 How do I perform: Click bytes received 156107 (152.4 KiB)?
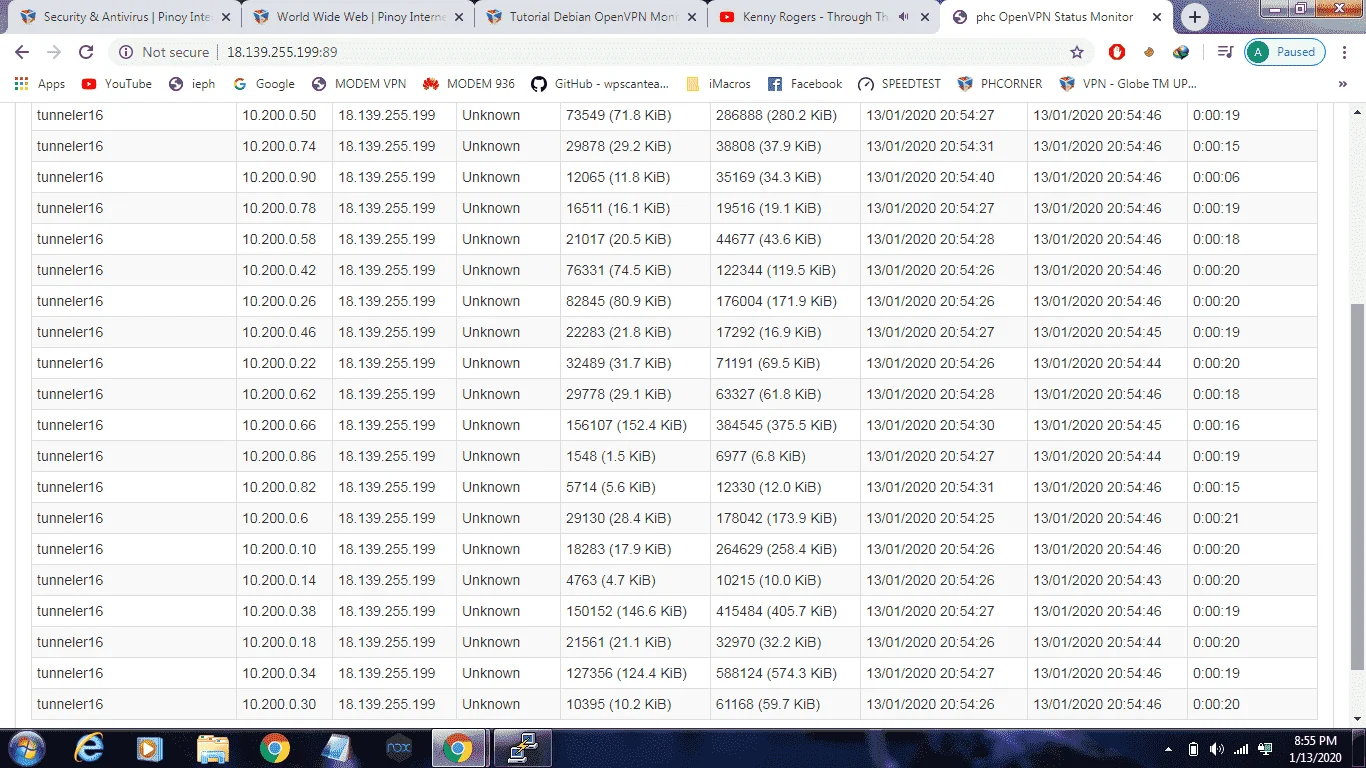[627, 425]
